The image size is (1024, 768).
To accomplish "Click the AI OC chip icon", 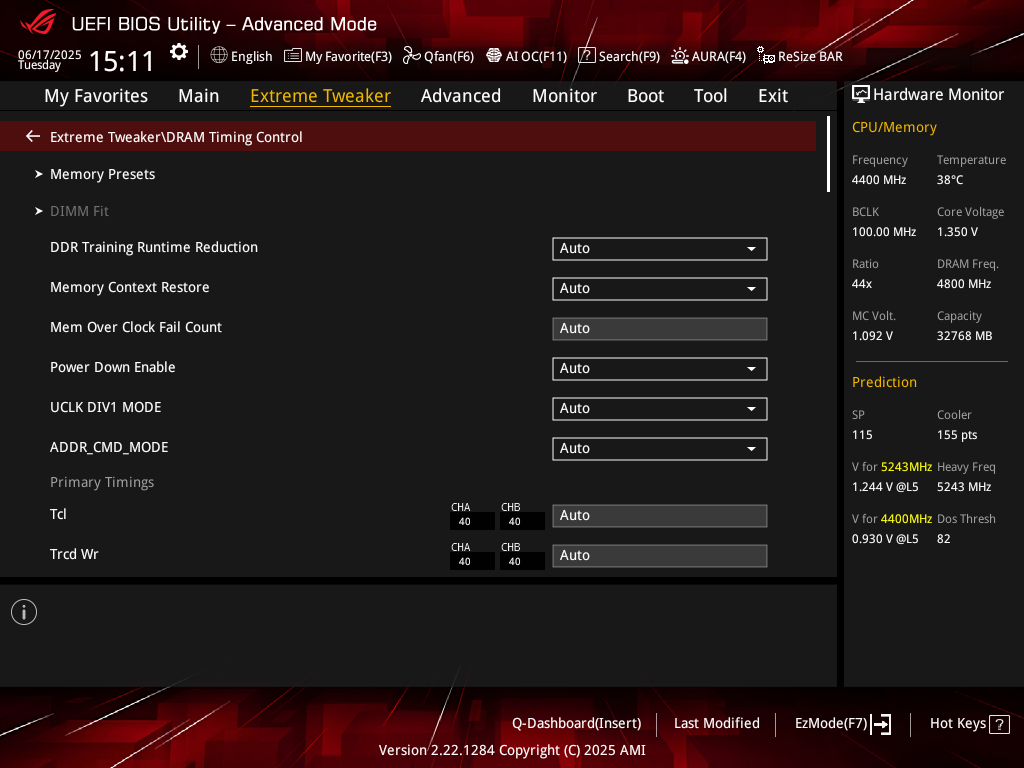I will (494, 56).
